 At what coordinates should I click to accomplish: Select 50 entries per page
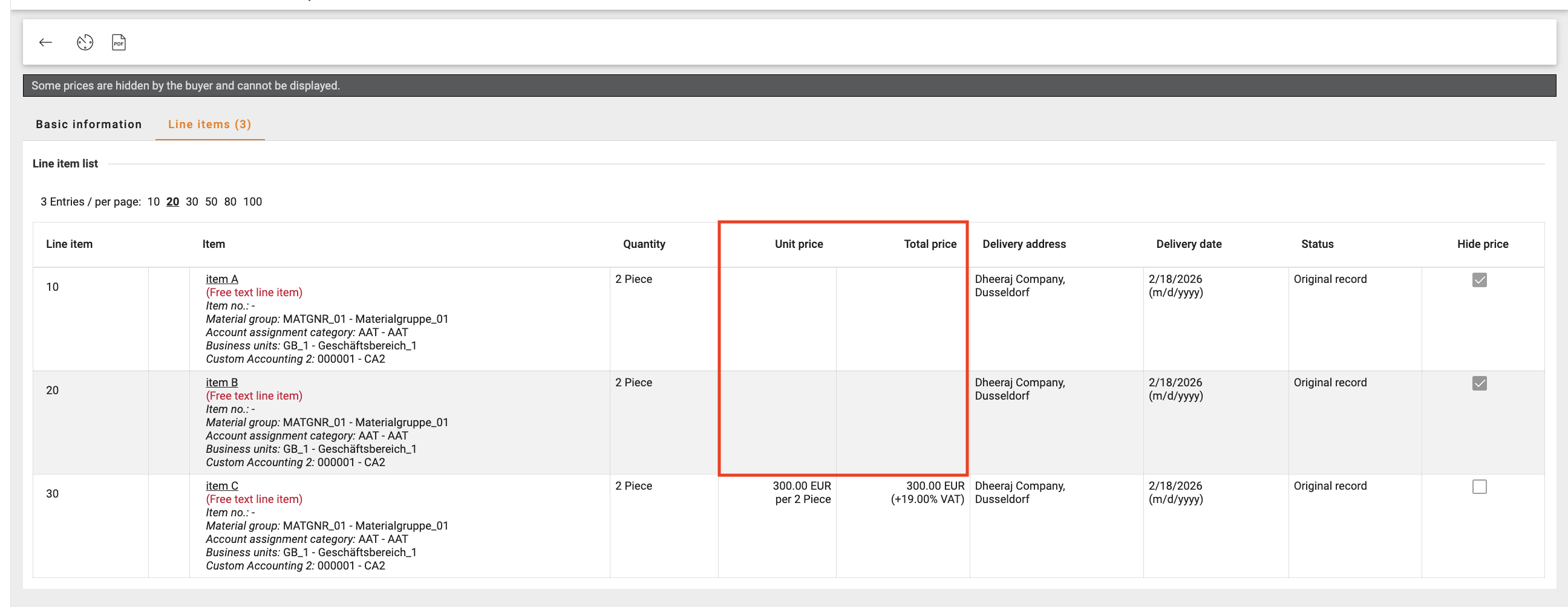click(211, 201)
